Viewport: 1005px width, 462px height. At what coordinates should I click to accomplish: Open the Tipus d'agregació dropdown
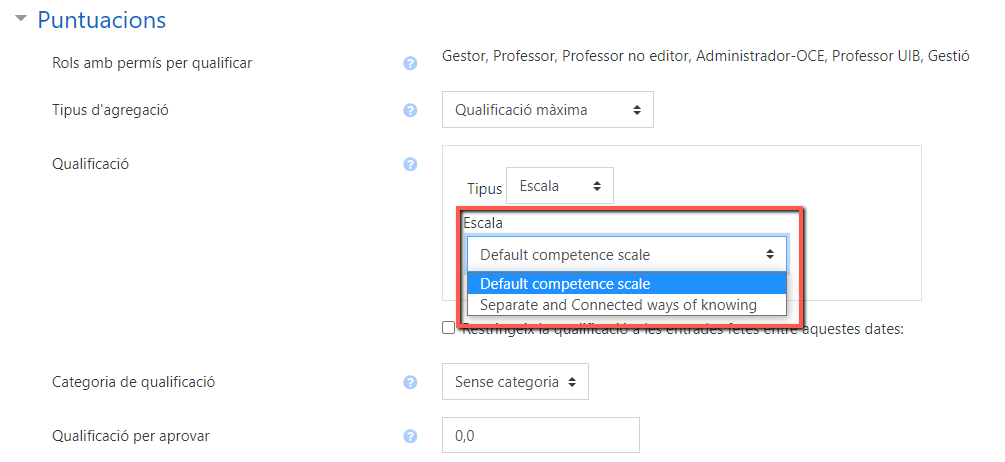548,110
